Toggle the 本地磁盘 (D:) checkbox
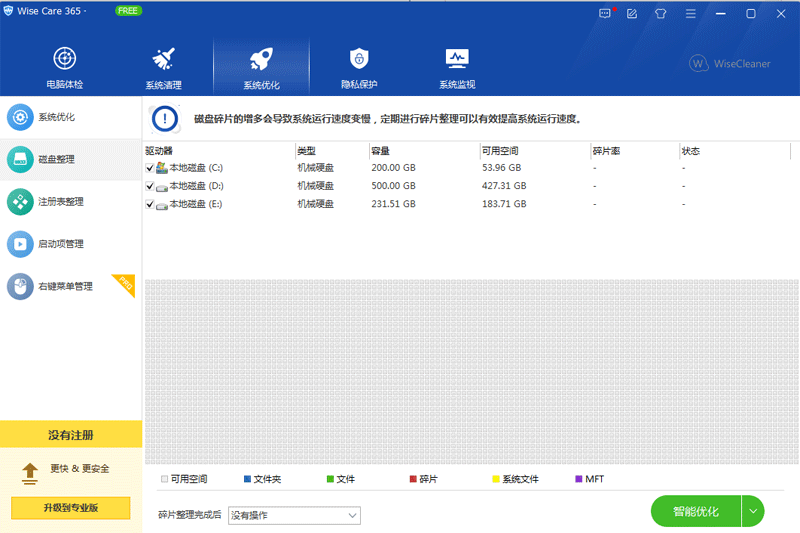 [x=150, y=186]
